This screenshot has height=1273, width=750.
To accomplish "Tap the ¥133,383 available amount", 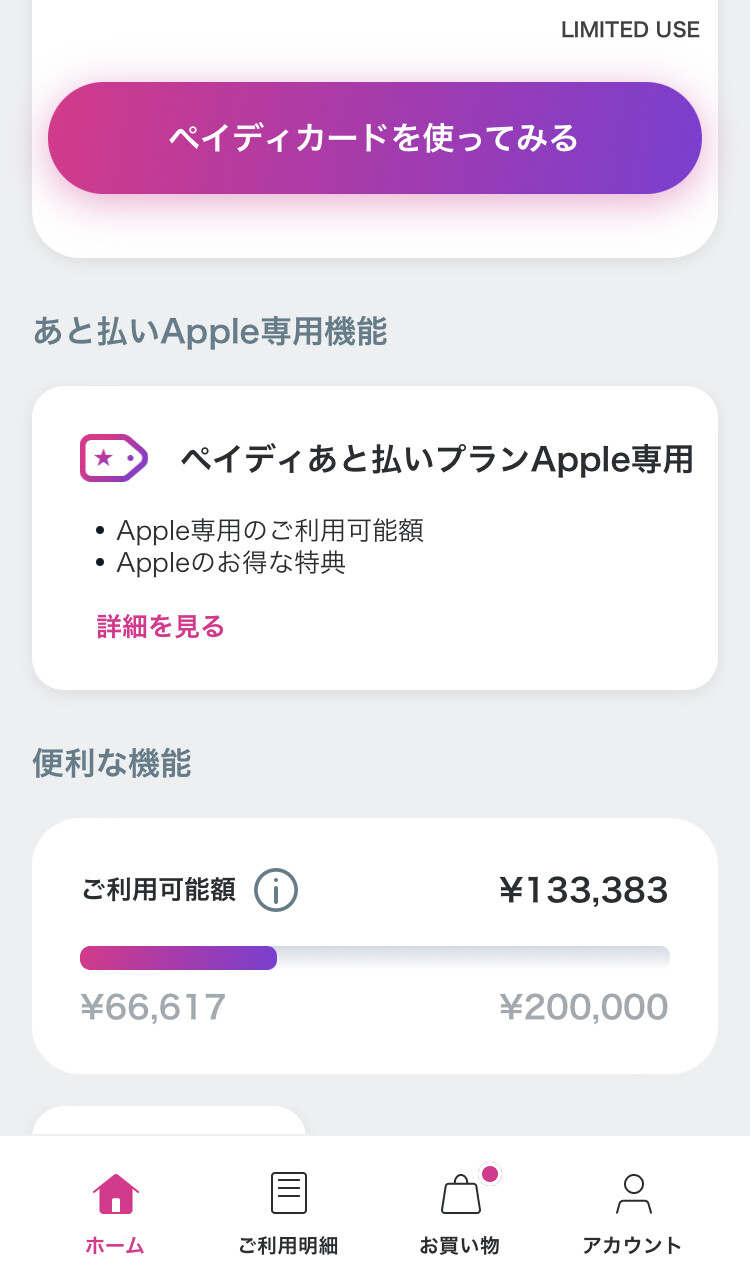I will tap(583, 890).
